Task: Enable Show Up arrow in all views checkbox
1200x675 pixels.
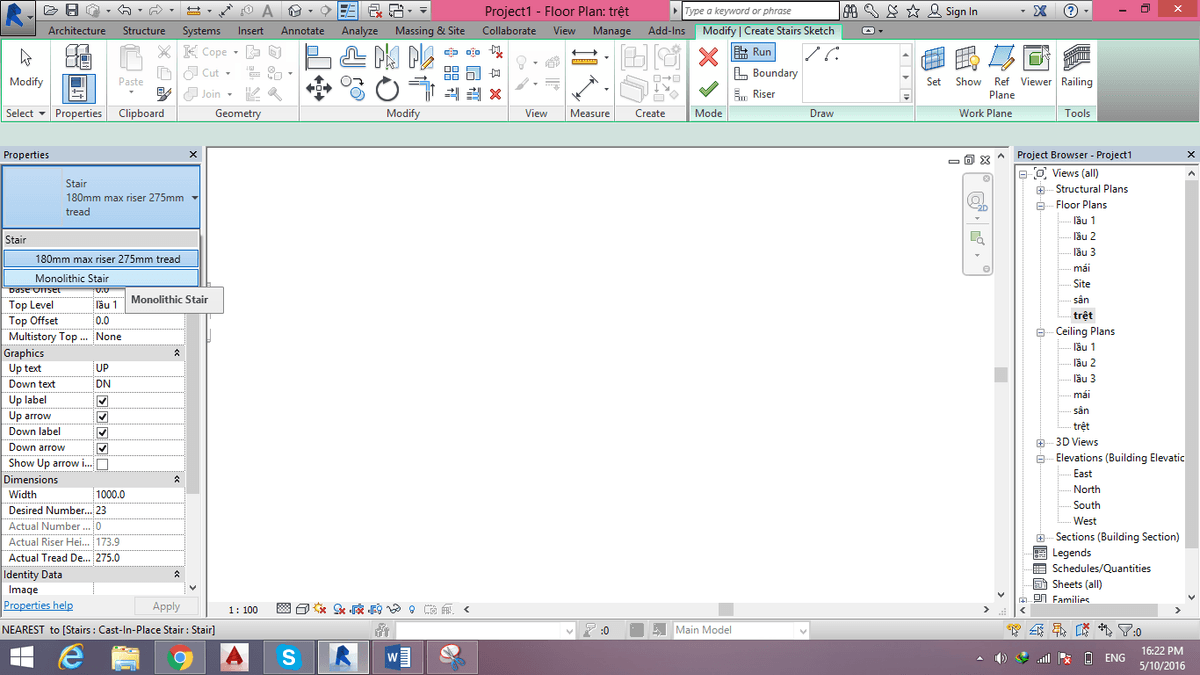Action: (102, 464)
